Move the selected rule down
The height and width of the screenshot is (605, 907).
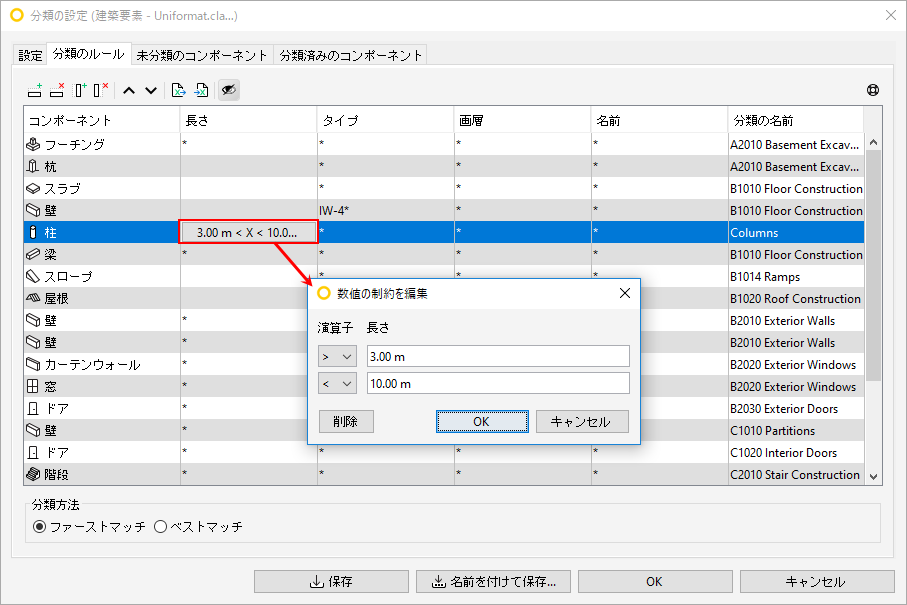[x=151, y=90]
